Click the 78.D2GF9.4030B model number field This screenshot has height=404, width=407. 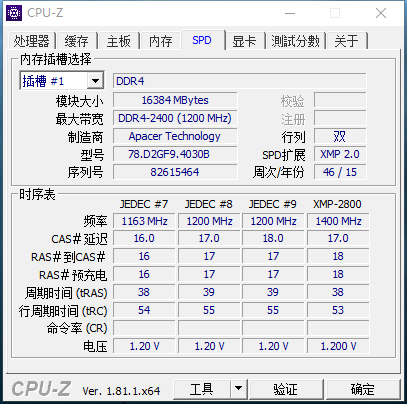pyautogui.click(x=175, y=154)
